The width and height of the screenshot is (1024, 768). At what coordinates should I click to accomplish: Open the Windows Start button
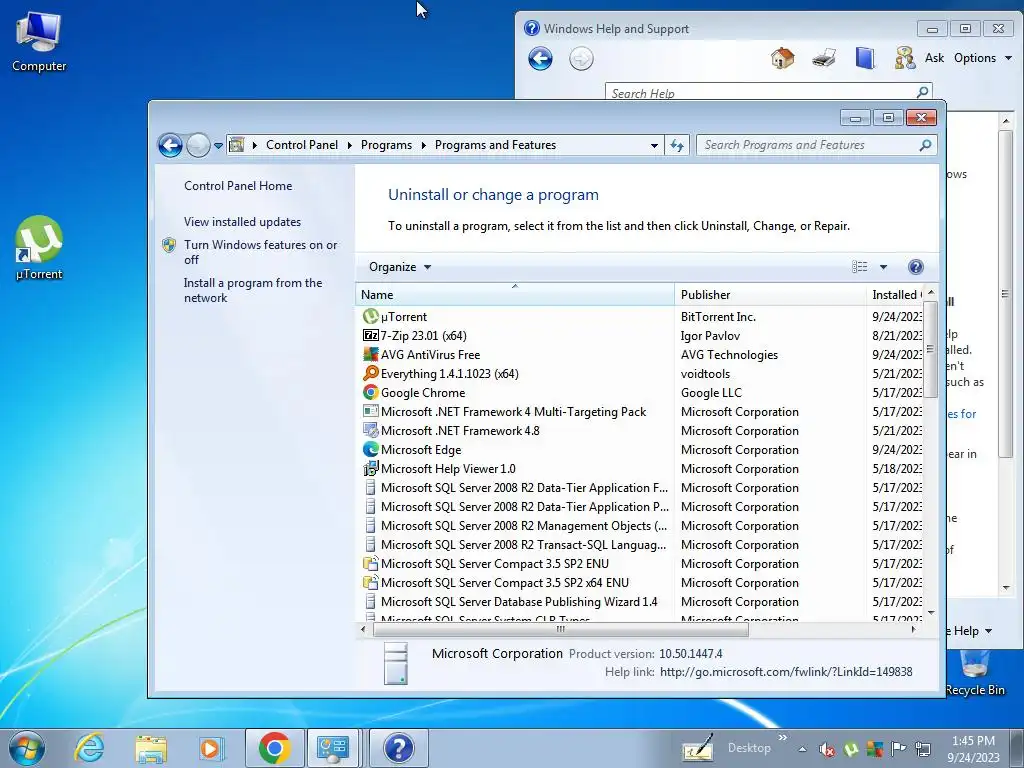[x=27, y=748]
